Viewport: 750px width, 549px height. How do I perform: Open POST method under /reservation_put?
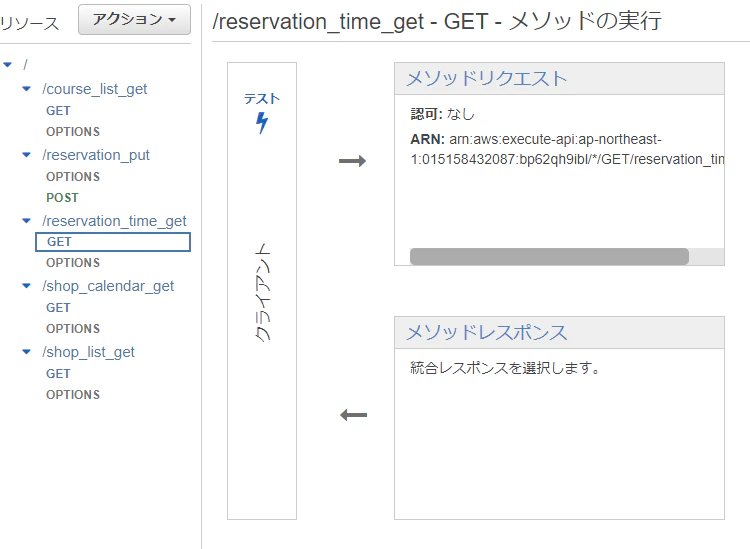(x=62, y=198)
